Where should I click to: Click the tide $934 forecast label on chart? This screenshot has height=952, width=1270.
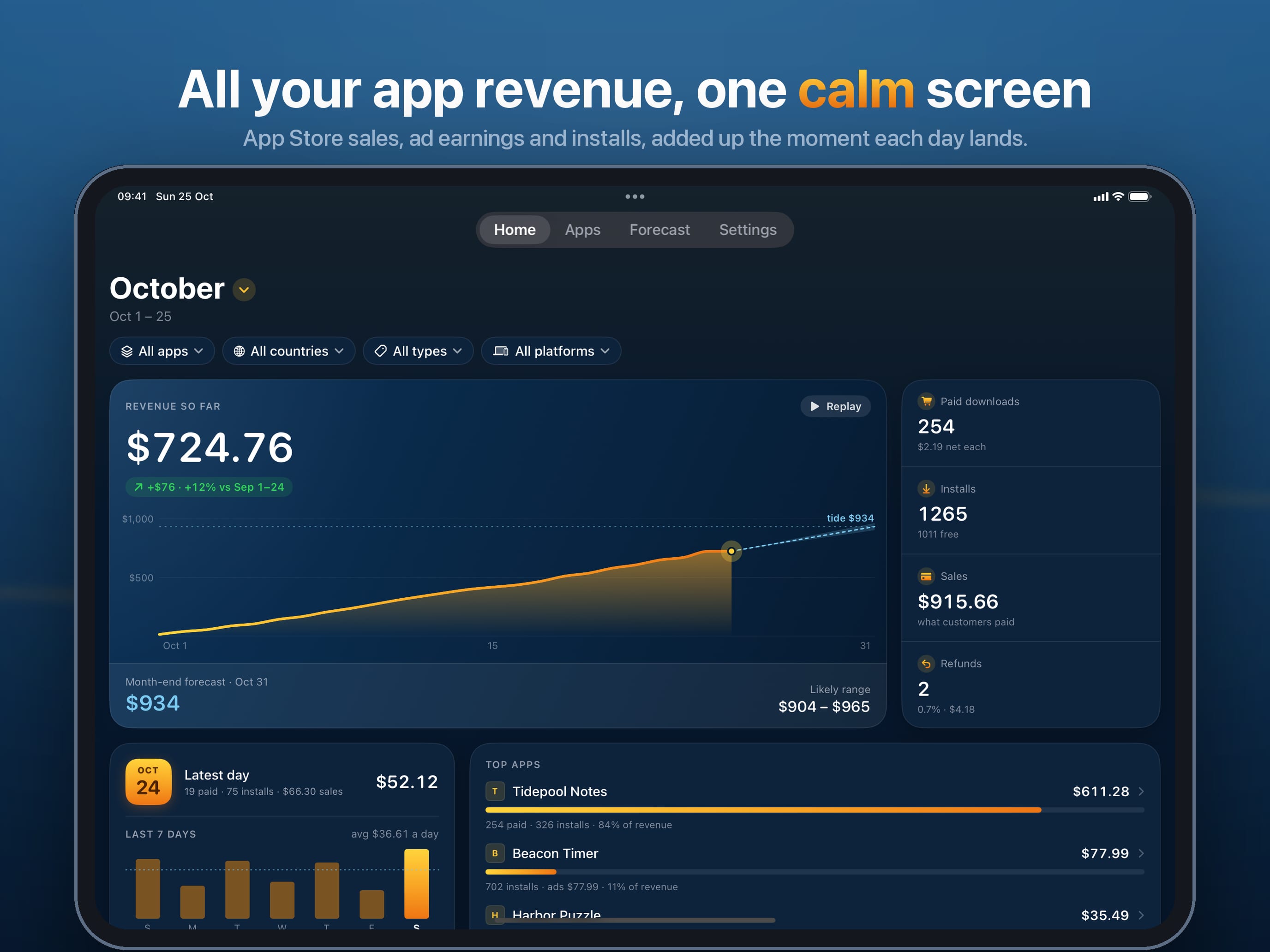coord(850,518)
